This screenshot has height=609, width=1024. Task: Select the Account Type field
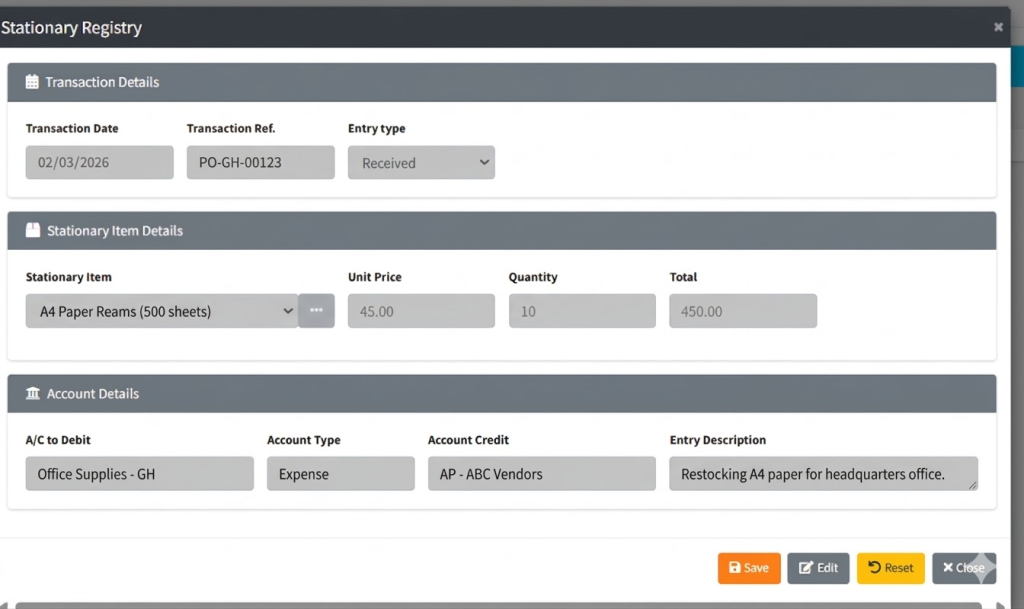tap(340, 474)
